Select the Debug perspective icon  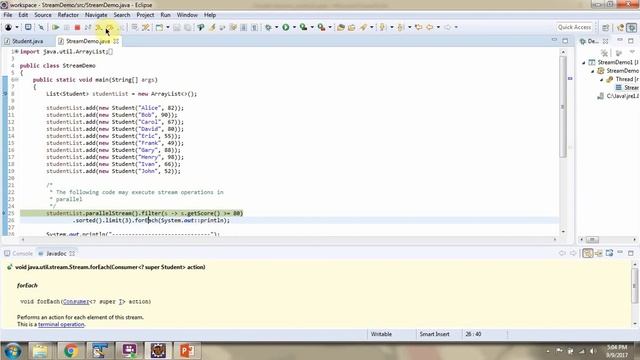(631, 27)
